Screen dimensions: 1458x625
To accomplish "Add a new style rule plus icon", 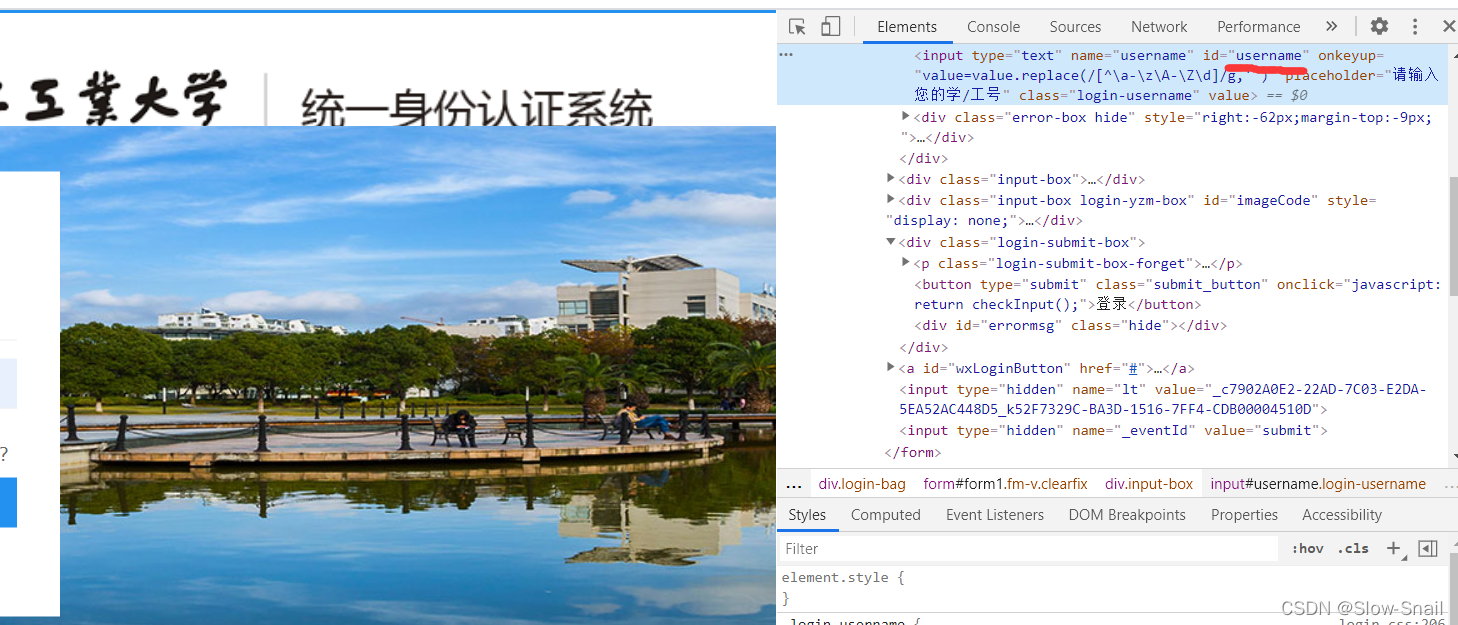I will click(1393, 548).
